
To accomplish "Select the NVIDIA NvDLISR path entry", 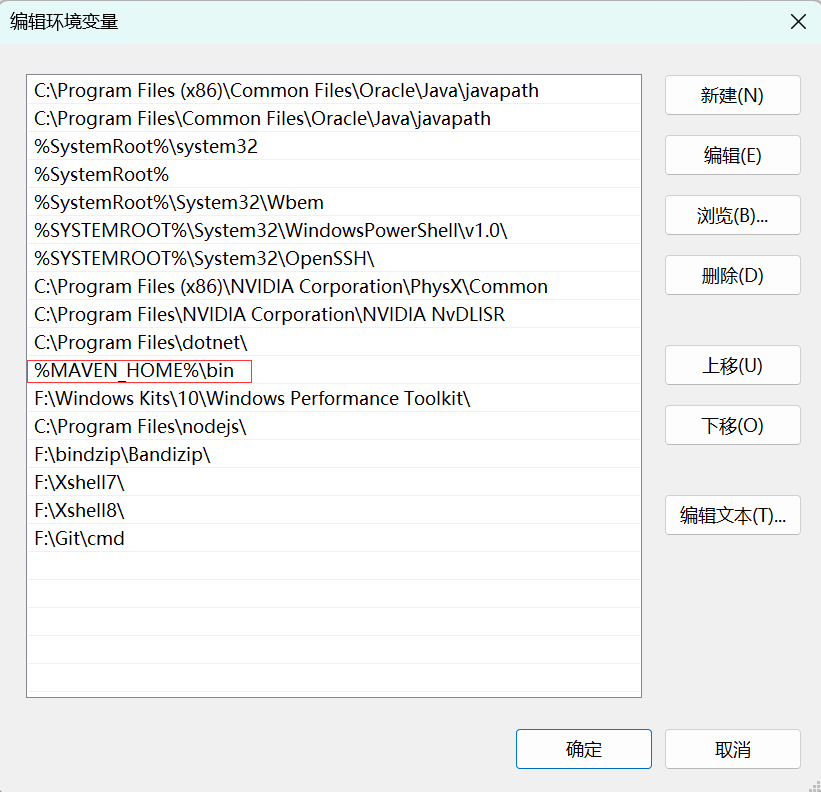I will (x=334, y=315).
